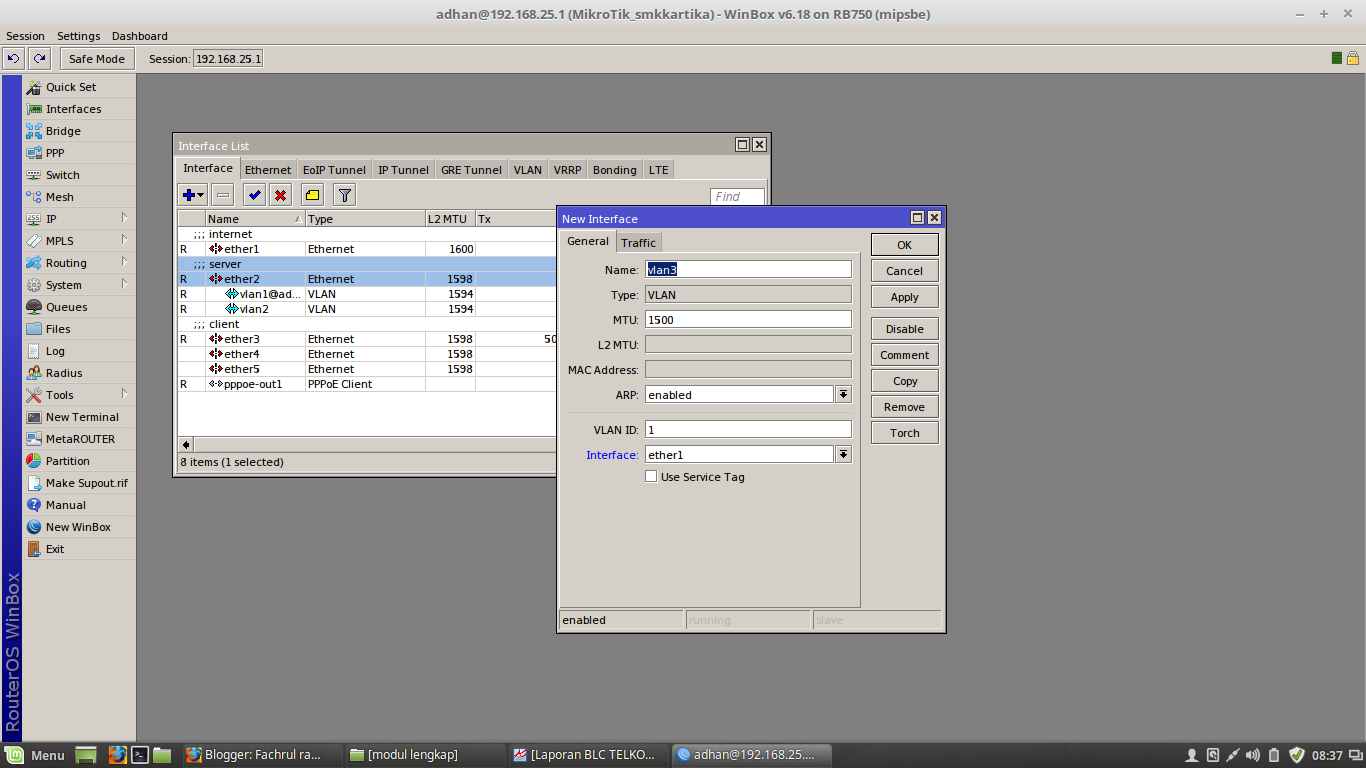The width and height of the screenshot is (1366, 768).
Task: Switch to the VLAN tab in Interface List
Action: tap(528, 170)
